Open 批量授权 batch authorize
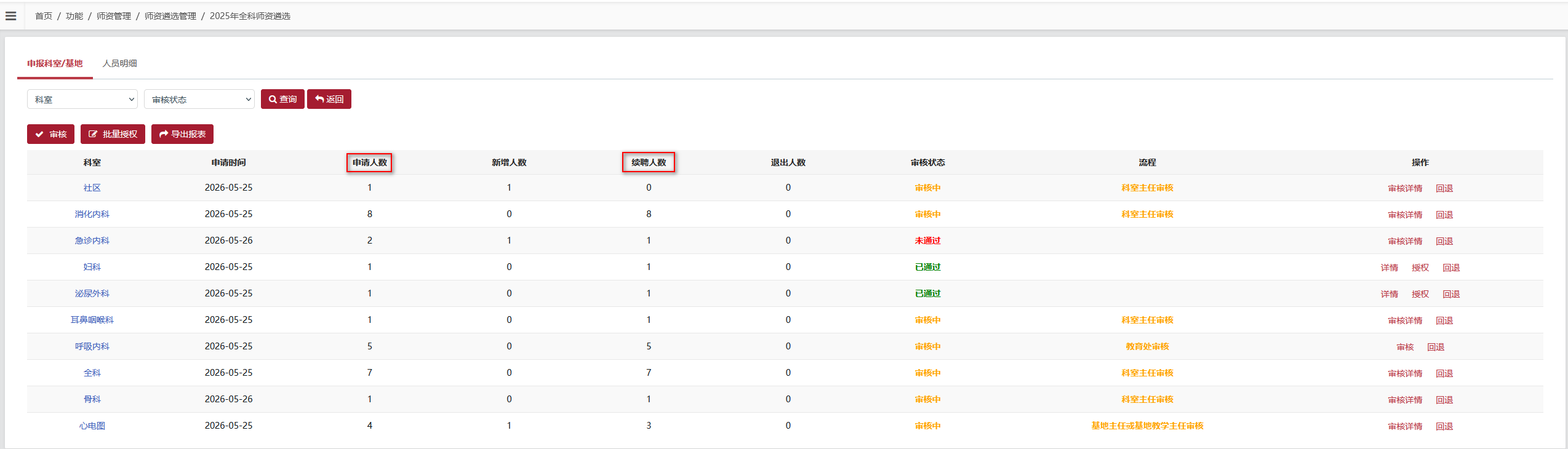This screenshot has height=449, width=1568. tap(113, 134)
